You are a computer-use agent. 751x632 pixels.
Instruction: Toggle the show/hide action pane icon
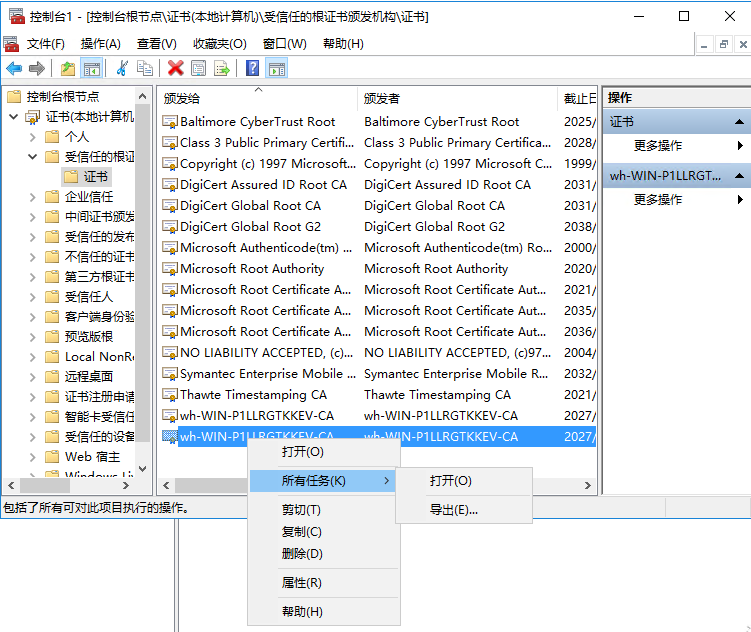[277, 68]
